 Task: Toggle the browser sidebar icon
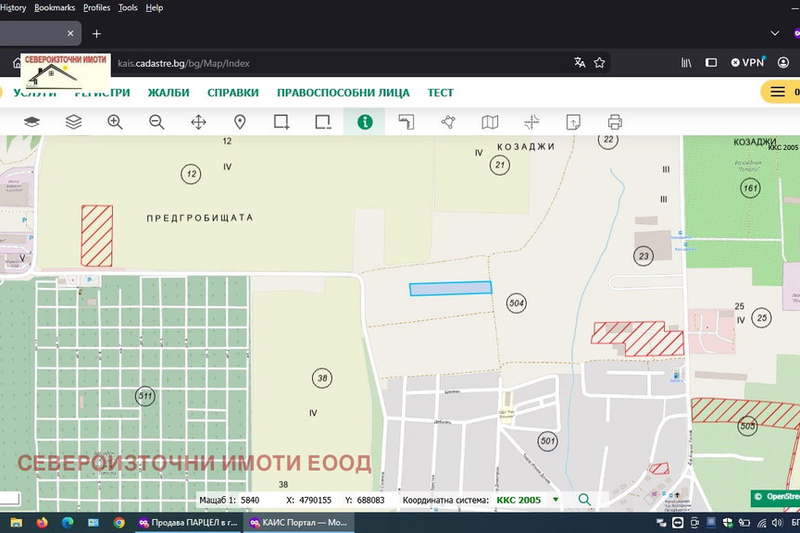[x=711, y=63]
